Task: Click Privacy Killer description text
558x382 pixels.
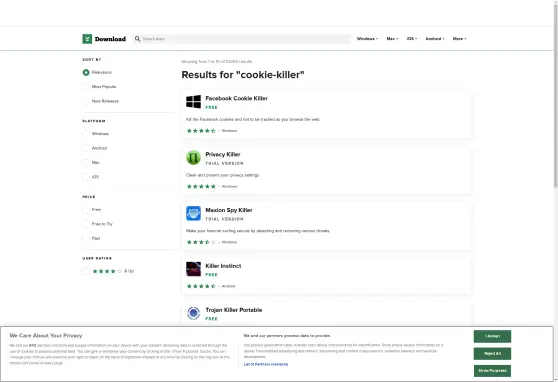Action: 223,175
